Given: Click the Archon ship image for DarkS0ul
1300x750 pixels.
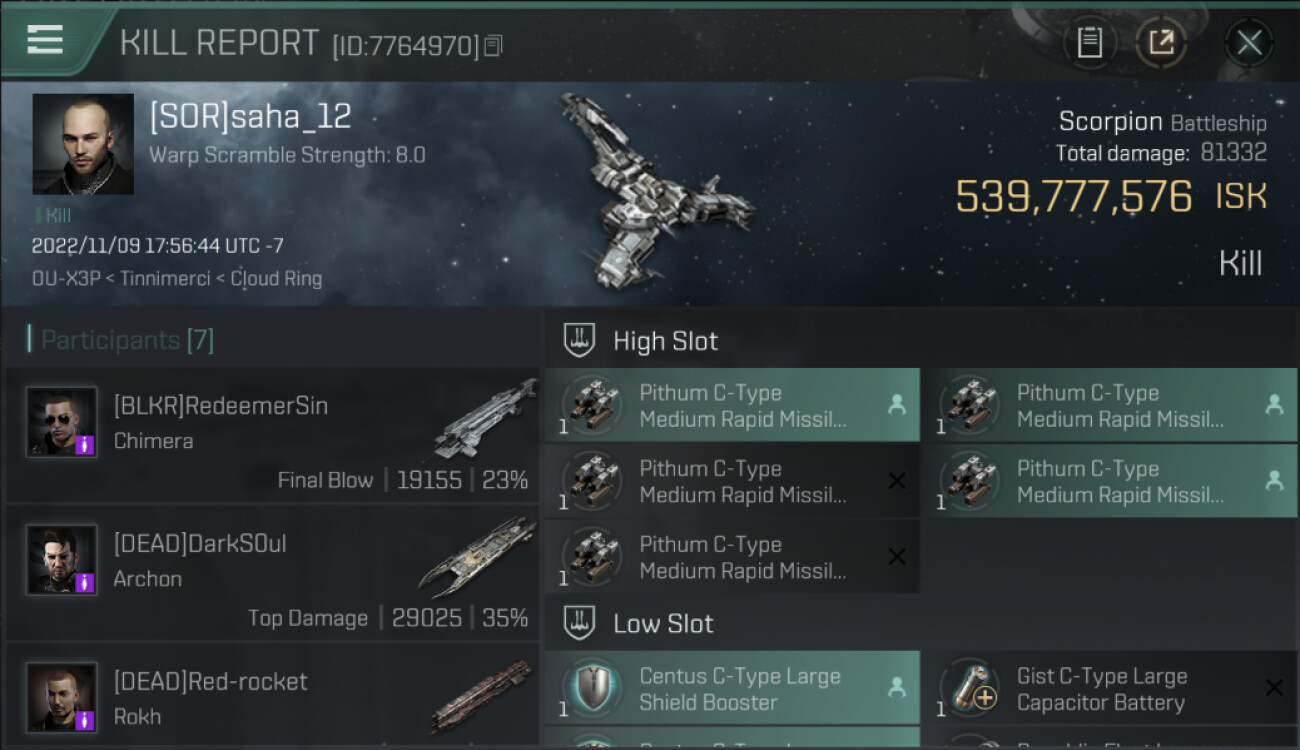Looking at the screenshot, I should [478, 556].
